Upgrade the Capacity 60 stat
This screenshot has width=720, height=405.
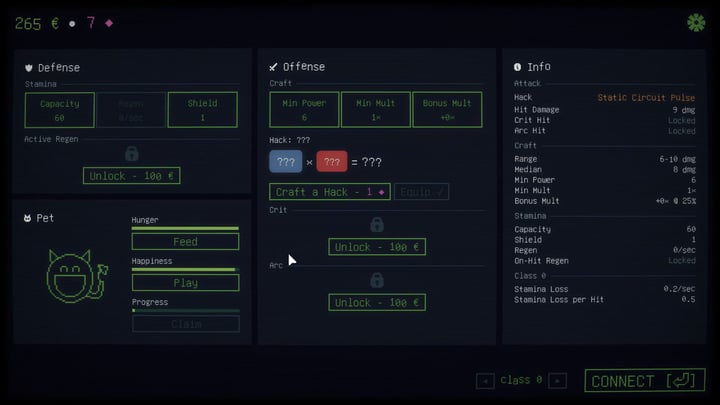point(60,110)
